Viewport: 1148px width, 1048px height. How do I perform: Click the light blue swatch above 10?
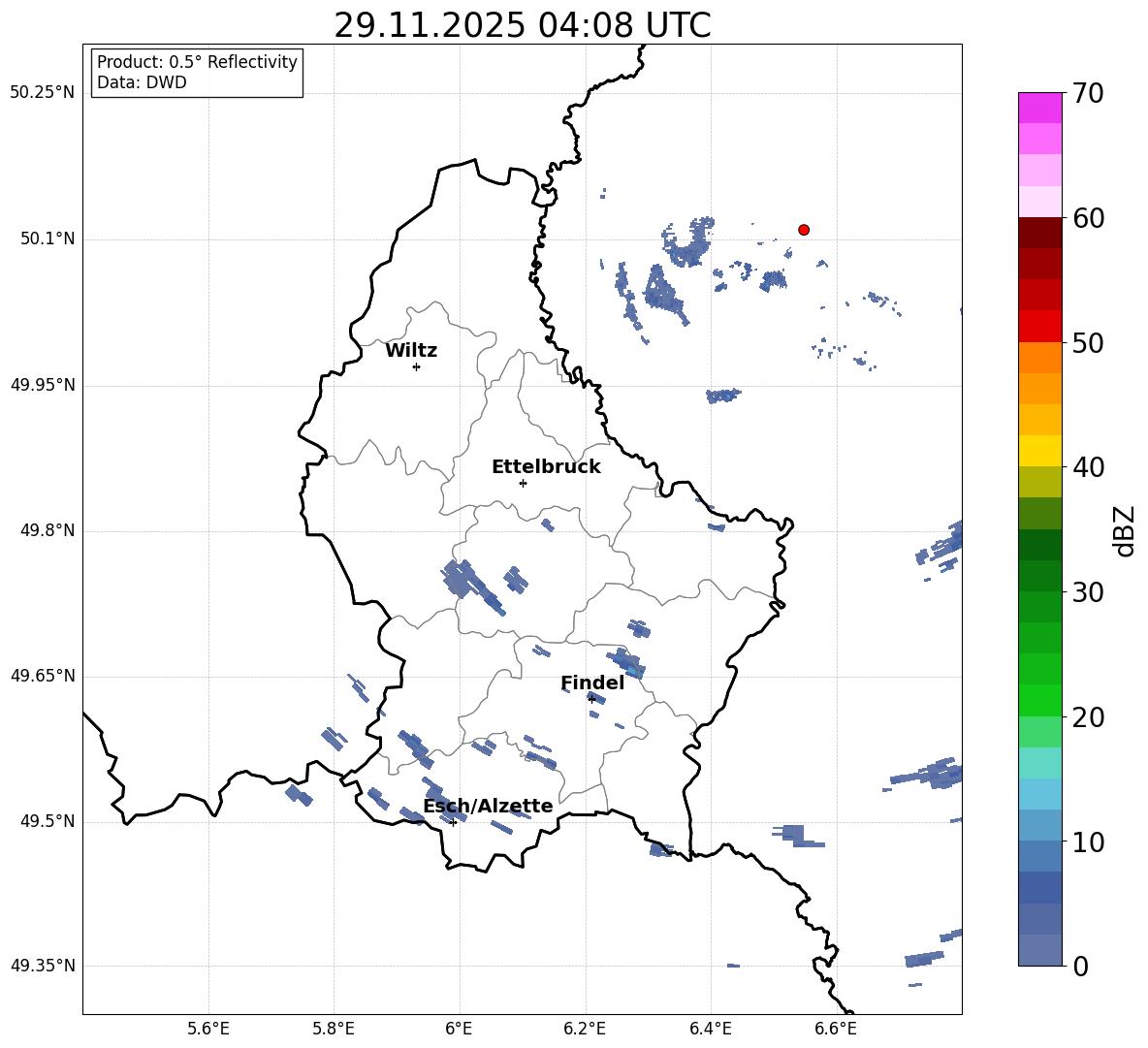1039,826
